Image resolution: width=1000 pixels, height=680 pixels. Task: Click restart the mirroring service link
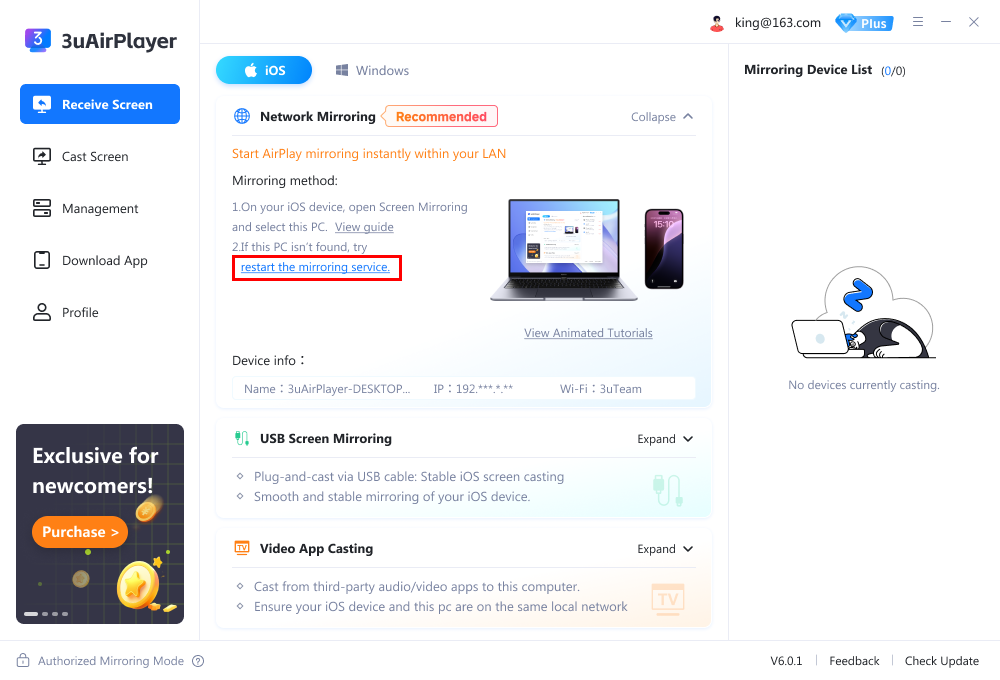coord(316,267)
